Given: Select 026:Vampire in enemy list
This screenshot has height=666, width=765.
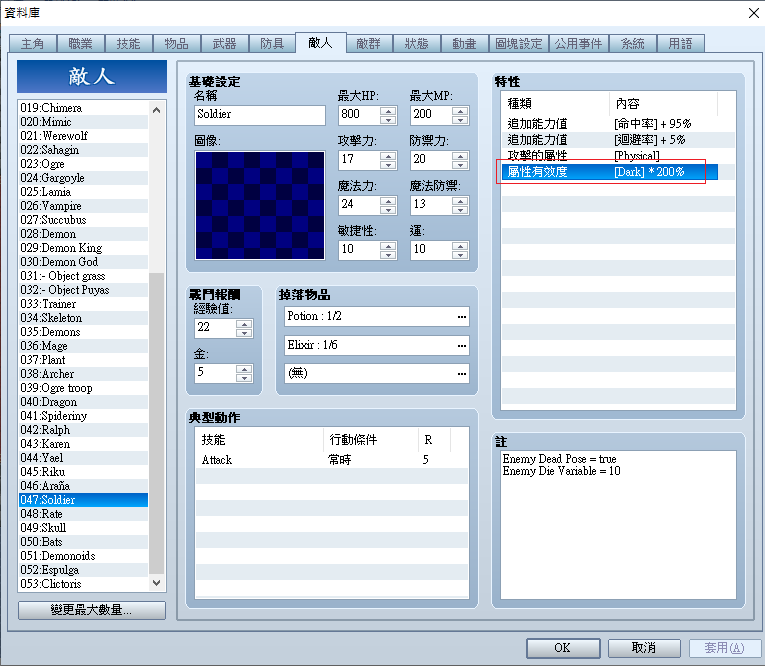Looking at the screenshot, I should pyautogui.click(x=83, y=206).
